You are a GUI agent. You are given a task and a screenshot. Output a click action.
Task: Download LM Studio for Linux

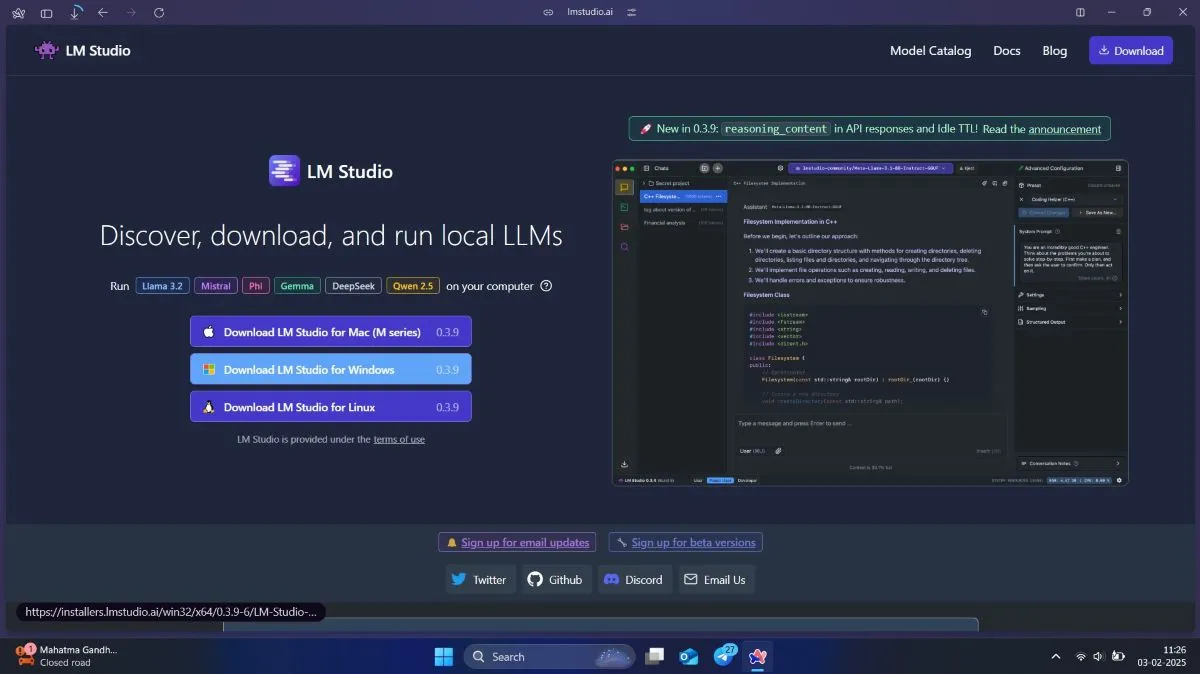tap(331, 407)
